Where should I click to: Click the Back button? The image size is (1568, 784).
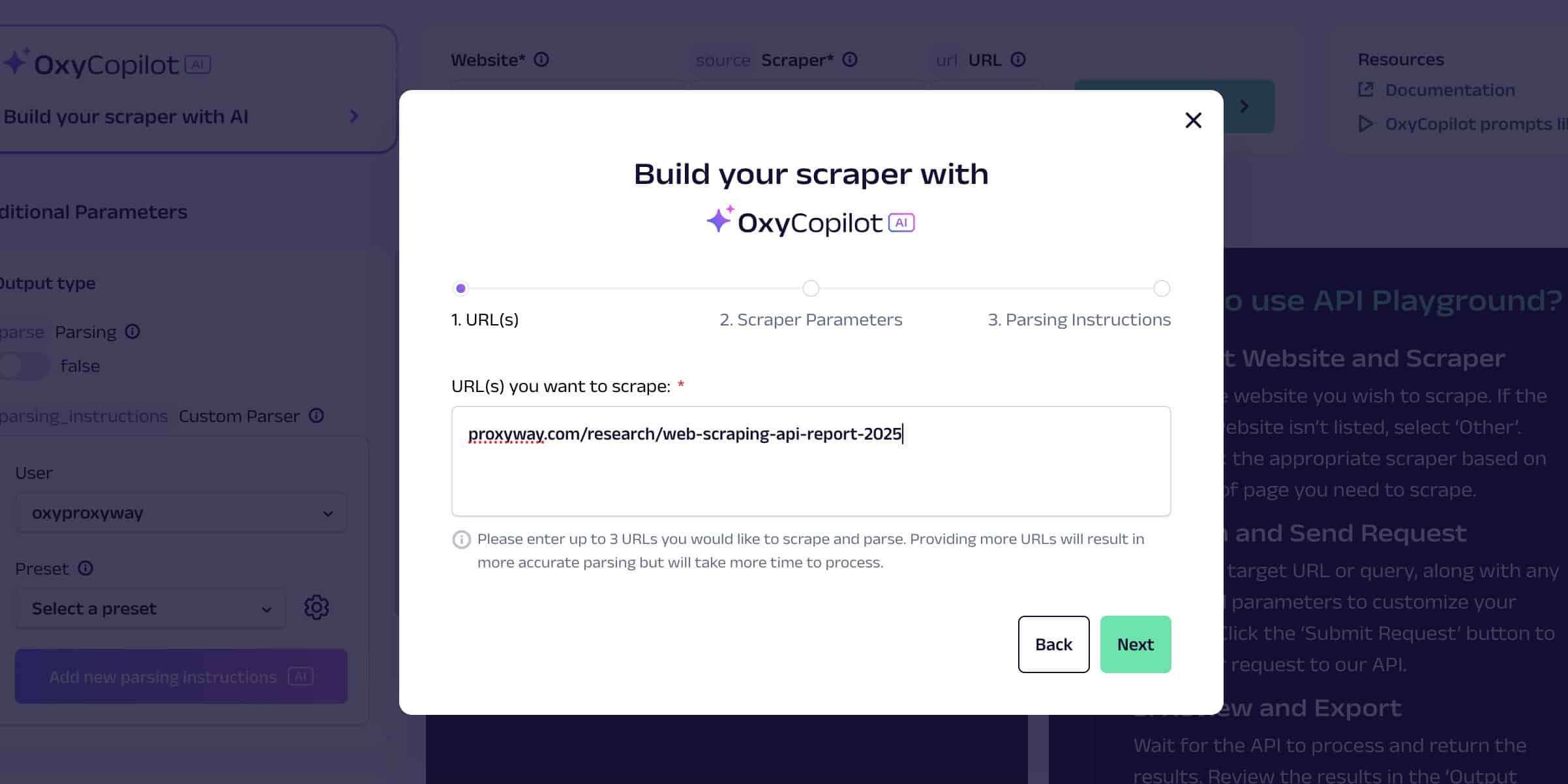coord(1053,644)
